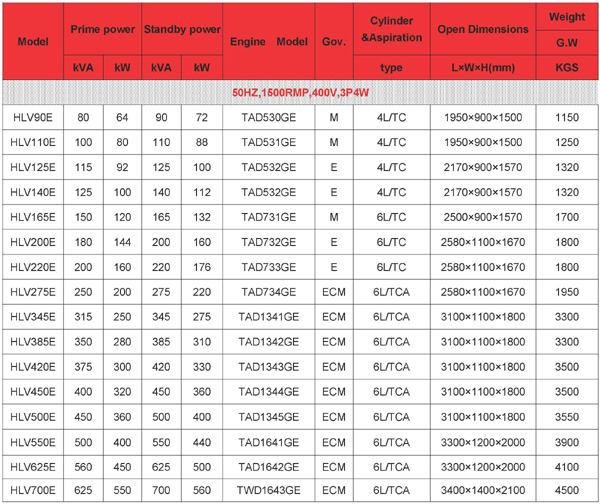Image resolution: width=600 pixels, height=504 pixels.
Task: Click dimensions 3400×1400×2100
Action: point(483,490)
